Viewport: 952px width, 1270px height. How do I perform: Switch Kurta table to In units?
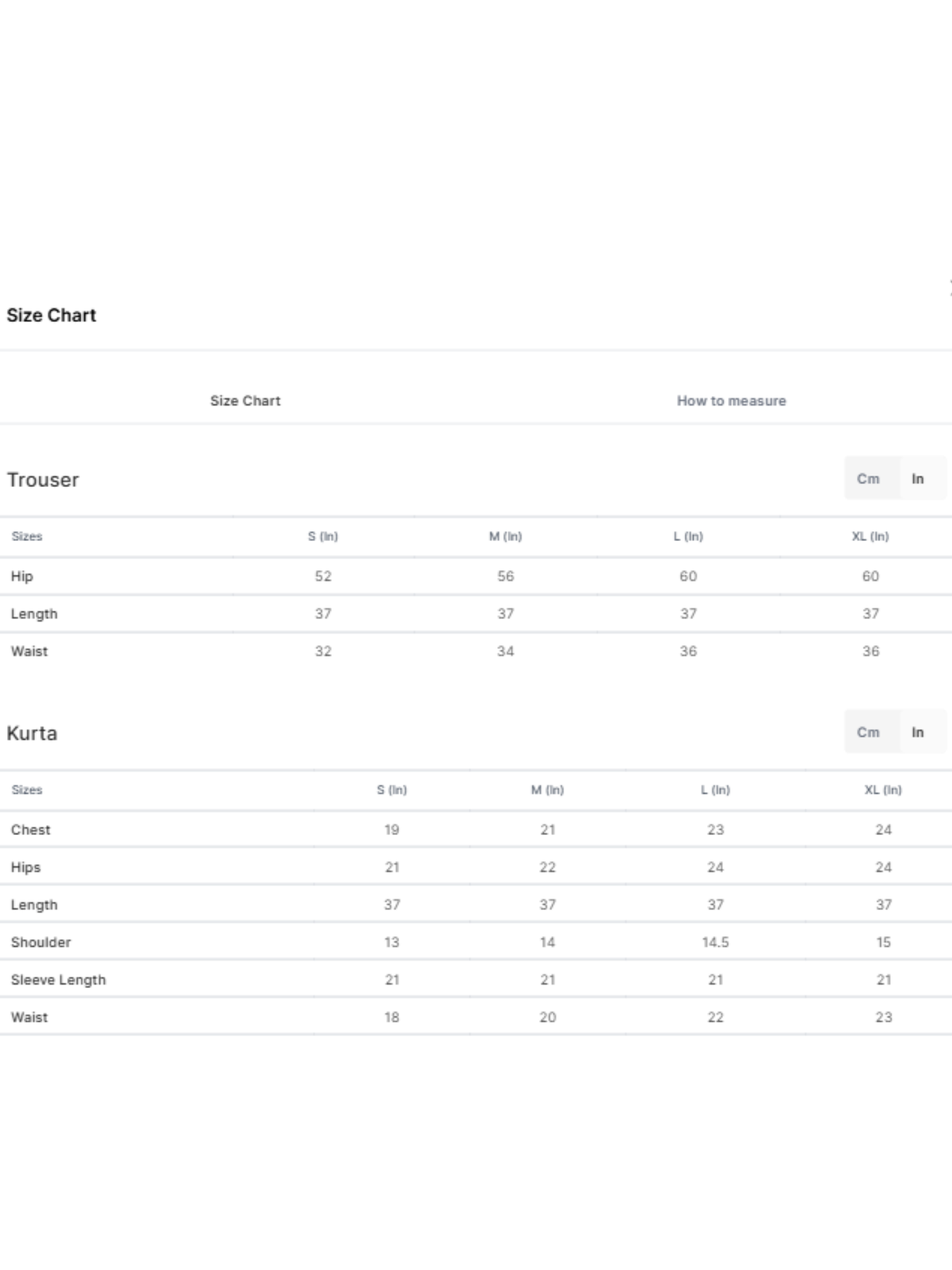[918, 732]
